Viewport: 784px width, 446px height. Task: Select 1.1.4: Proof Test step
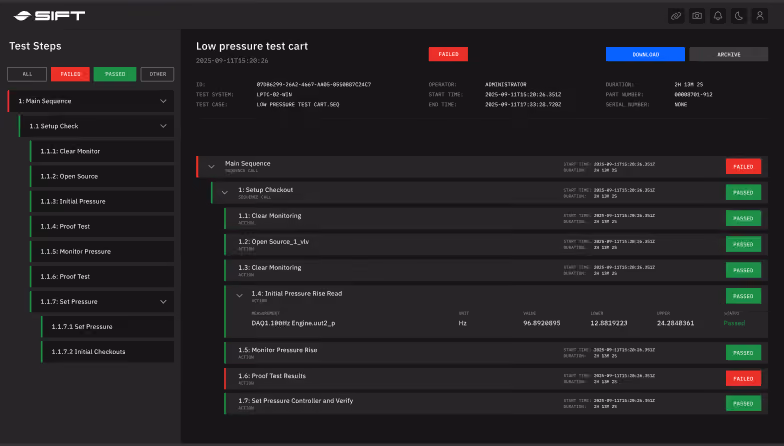pyautogui.click(x=102, y=226)
